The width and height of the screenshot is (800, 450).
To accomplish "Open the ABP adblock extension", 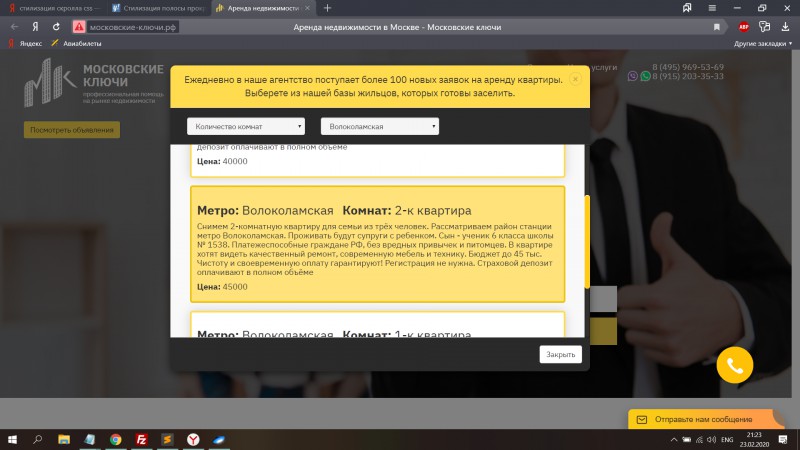I will click(744, 27).
